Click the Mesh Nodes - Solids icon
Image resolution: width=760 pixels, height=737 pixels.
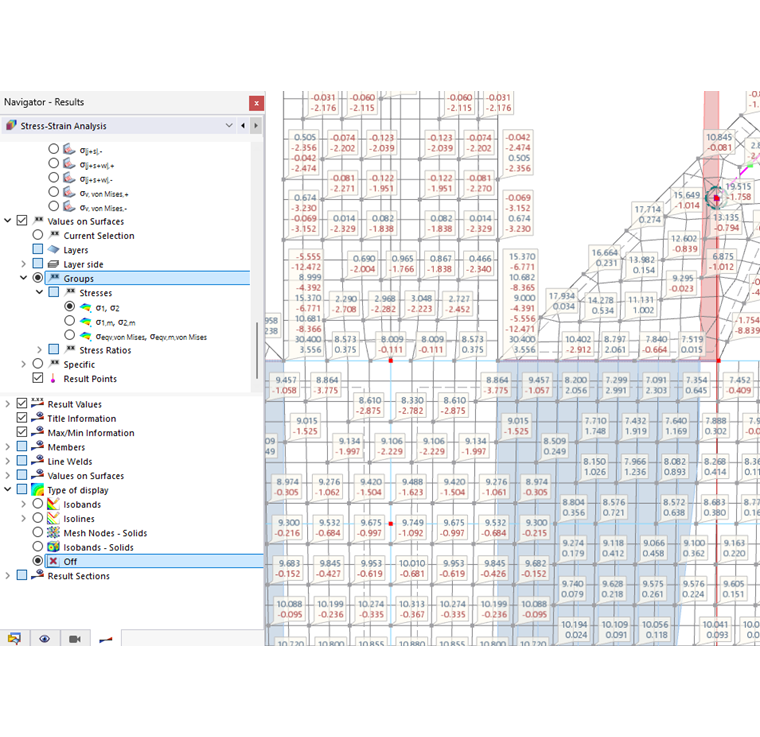click(x=53, y=533)
